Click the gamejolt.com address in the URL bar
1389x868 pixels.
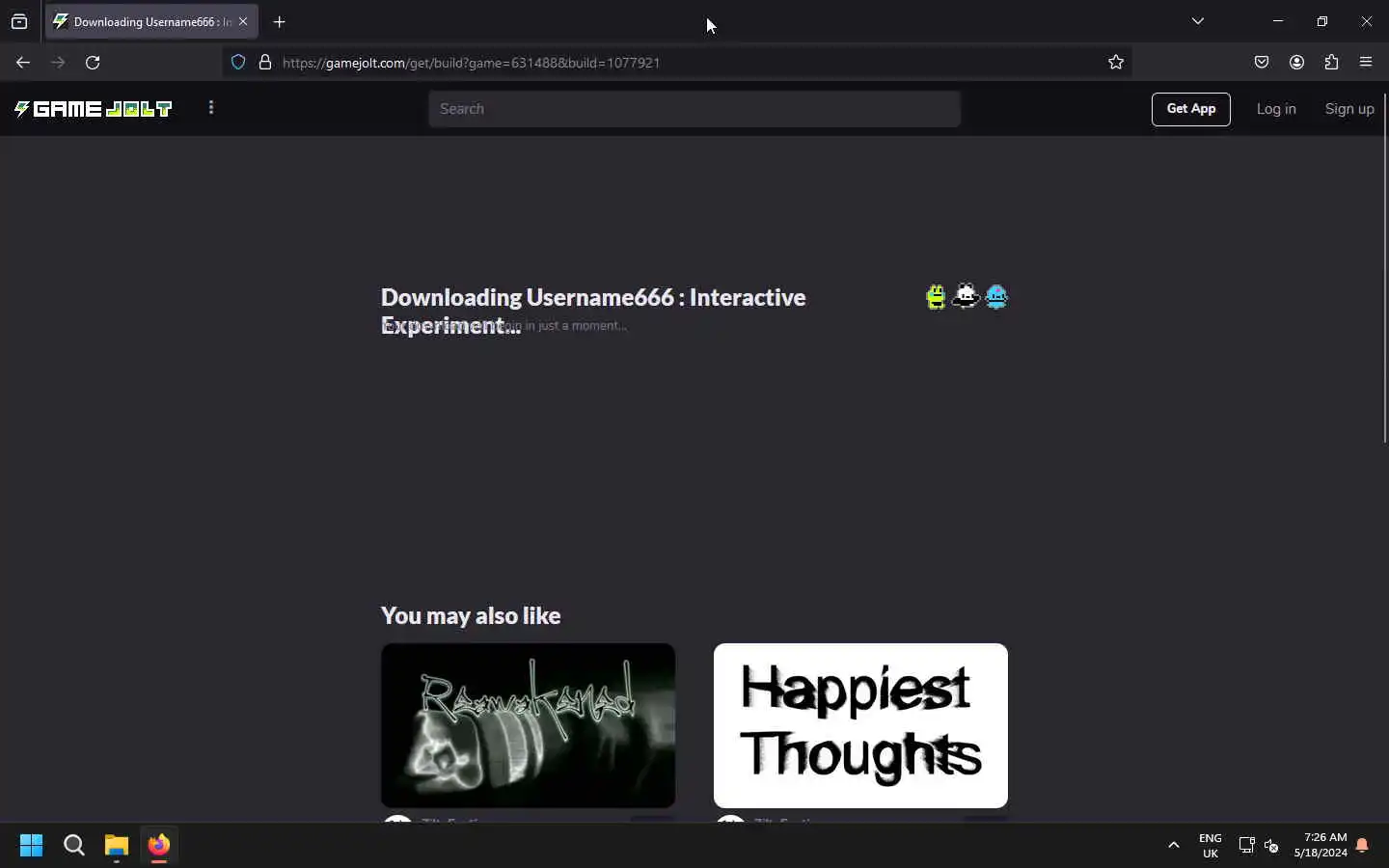(x=471, y=63)
